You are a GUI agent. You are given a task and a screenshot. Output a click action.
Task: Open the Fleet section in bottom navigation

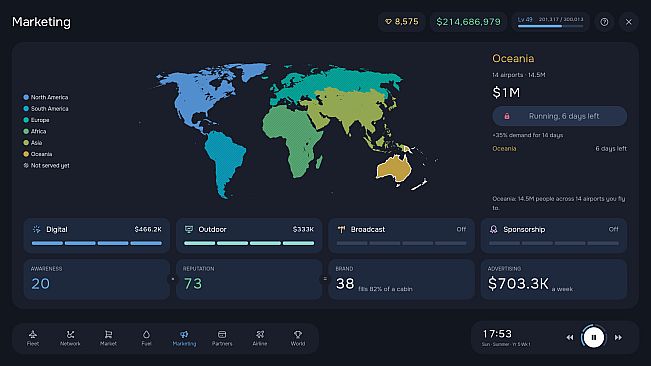point(33,338)
